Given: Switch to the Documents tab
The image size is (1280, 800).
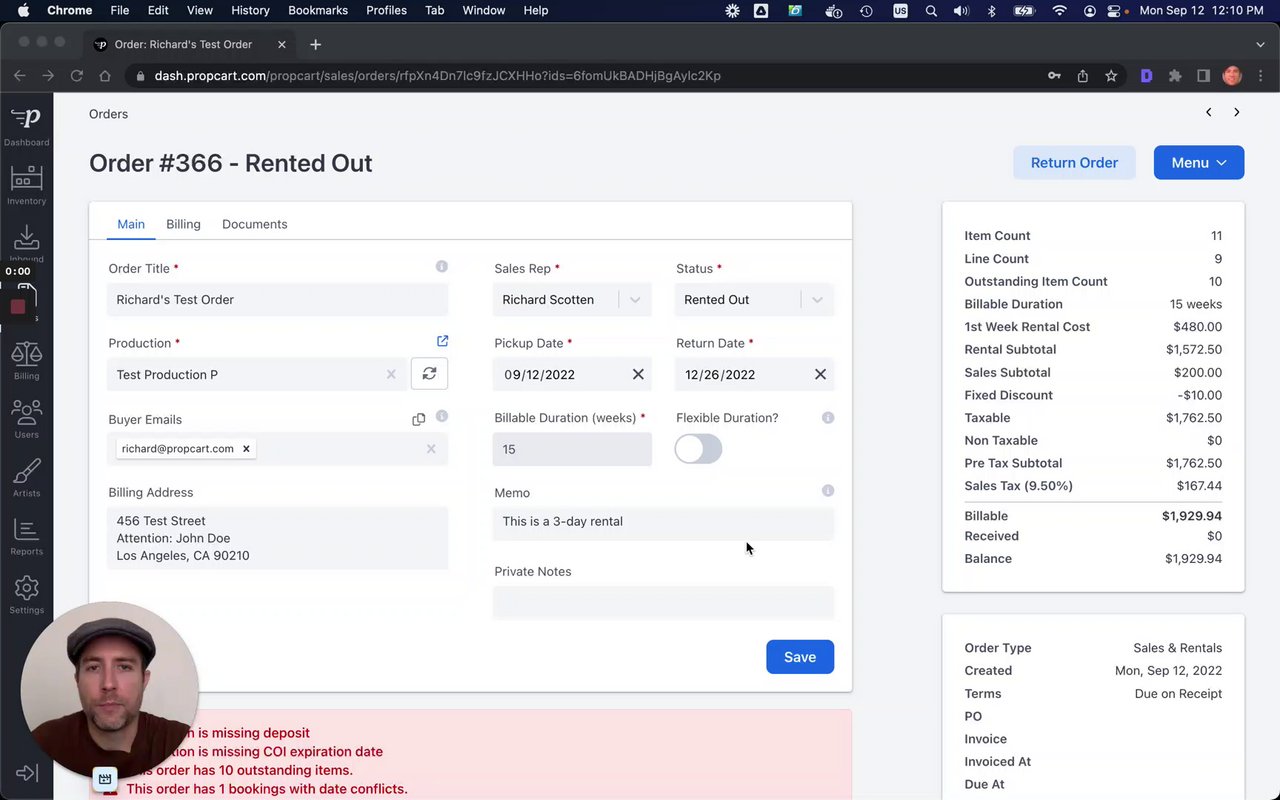Looking at the screenshot, I should tap(254, 224).
